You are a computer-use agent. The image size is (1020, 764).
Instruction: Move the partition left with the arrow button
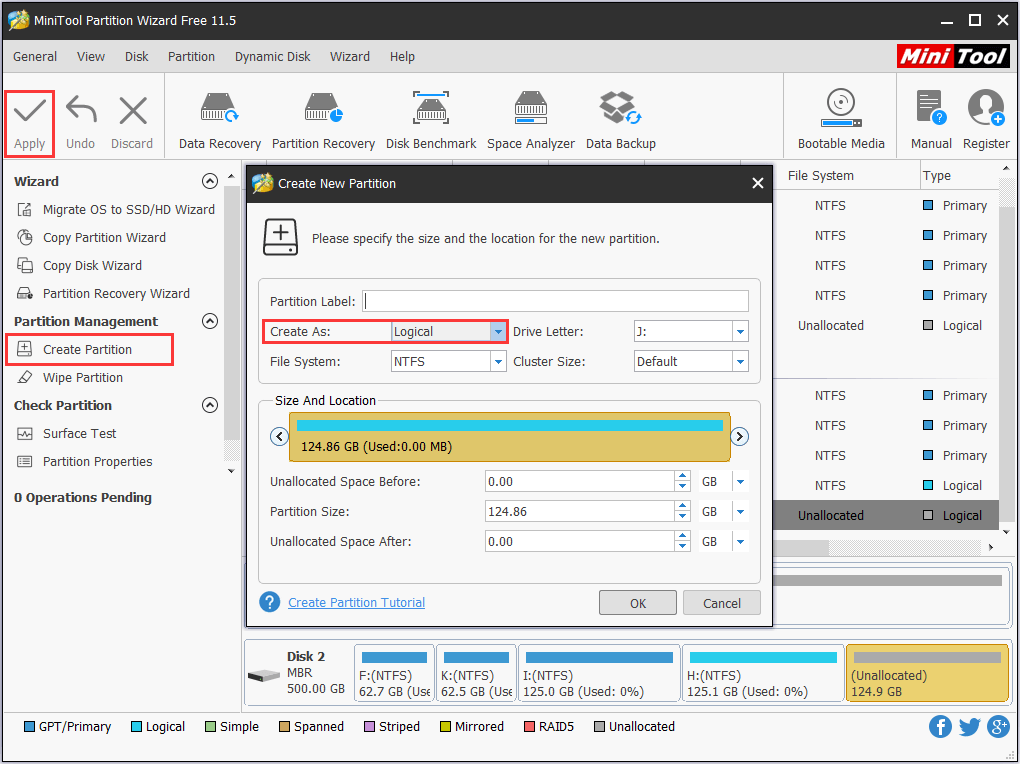click(279, 436)
